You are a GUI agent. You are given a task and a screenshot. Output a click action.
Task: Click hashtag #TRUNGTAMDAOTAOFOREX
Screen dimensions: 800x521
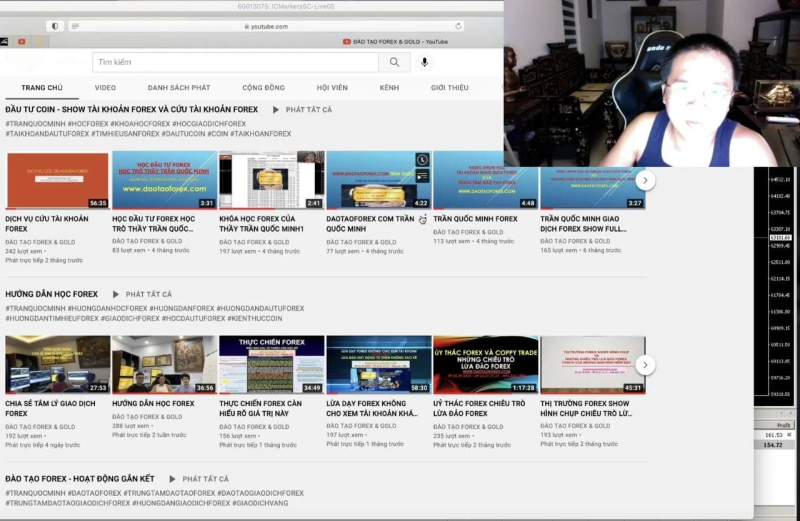169,493
